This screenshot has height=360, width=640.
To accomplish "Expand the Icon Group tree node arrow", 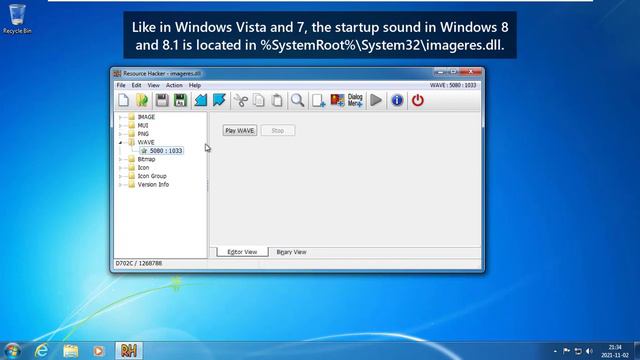I will click(120, 176).
